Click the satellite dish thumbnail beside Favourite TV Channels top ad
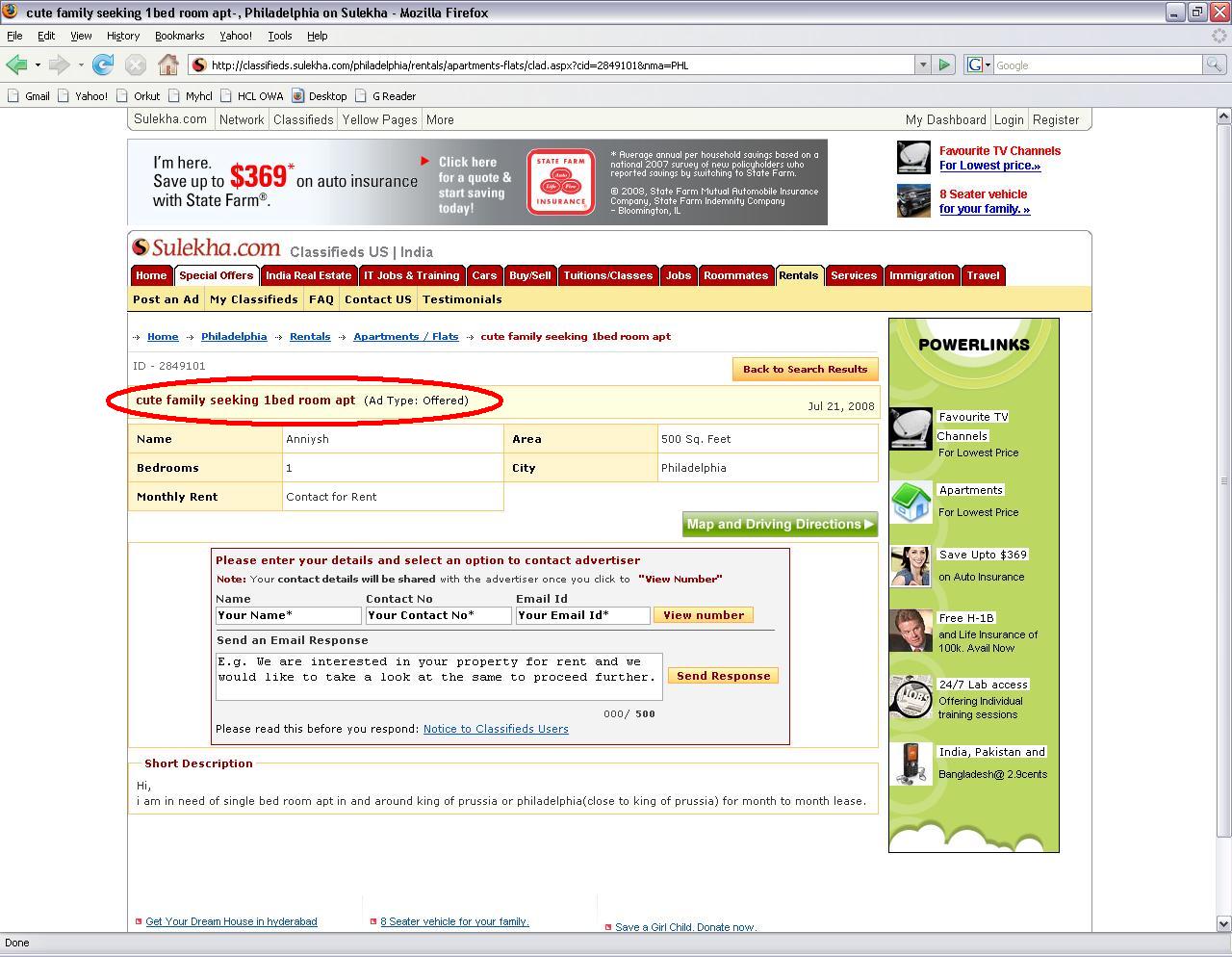Viewport: 1232px width, 957px height. tap(913, 157)
